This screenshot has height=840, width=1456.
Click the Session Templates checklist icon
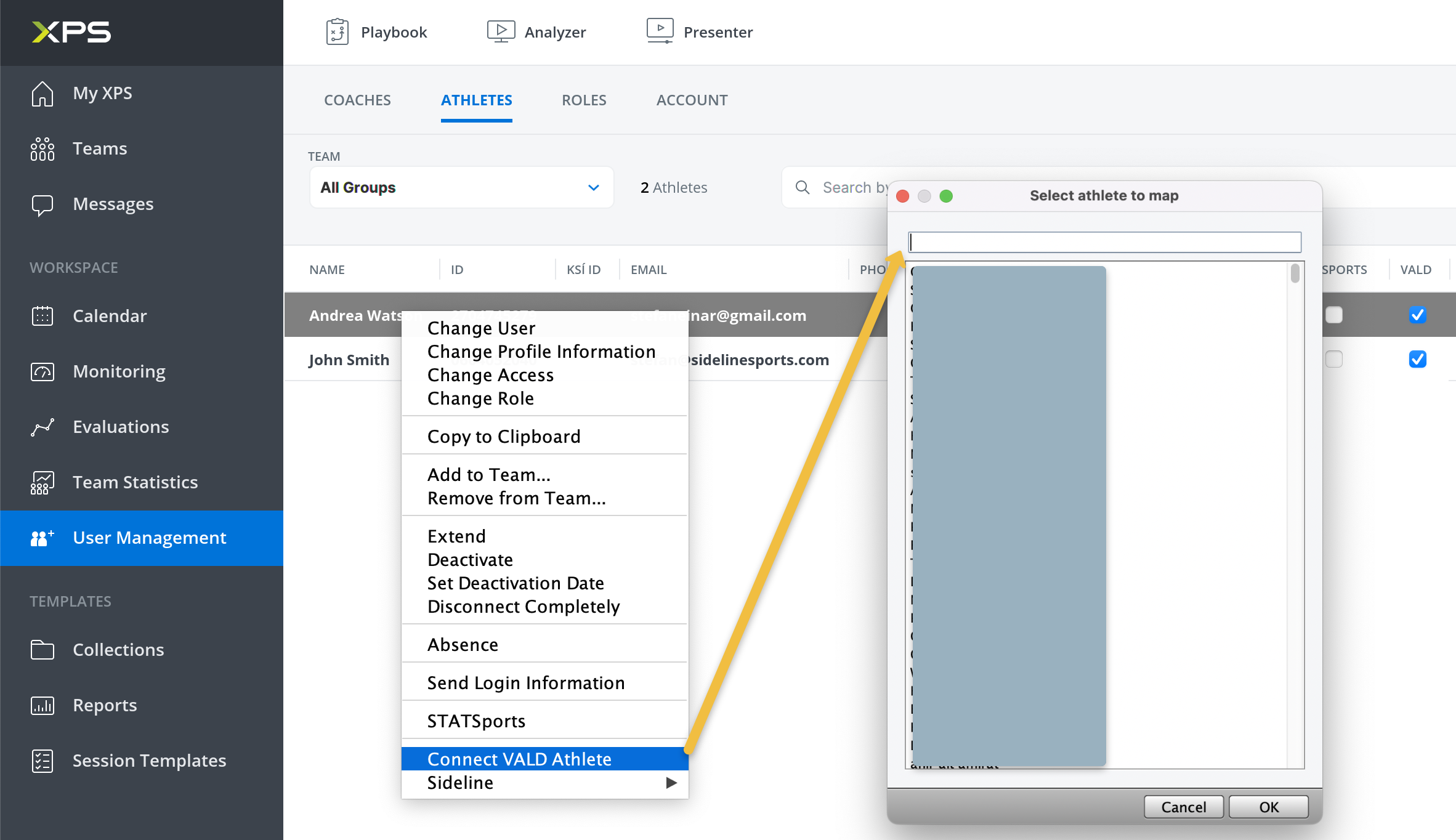tap(42, 761)
